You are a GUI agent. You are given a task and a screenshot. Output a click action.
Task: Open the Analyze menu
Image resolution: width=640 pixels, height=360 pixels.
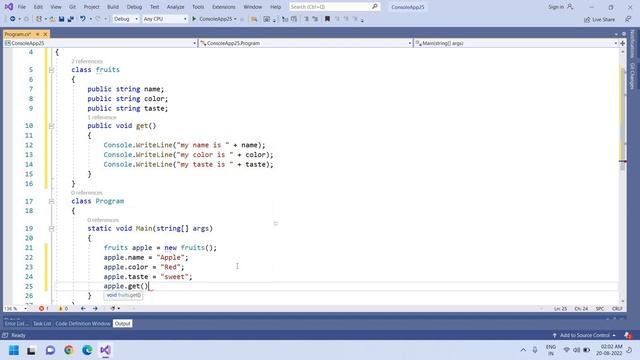pyautogui.click(x=175, y=7)
